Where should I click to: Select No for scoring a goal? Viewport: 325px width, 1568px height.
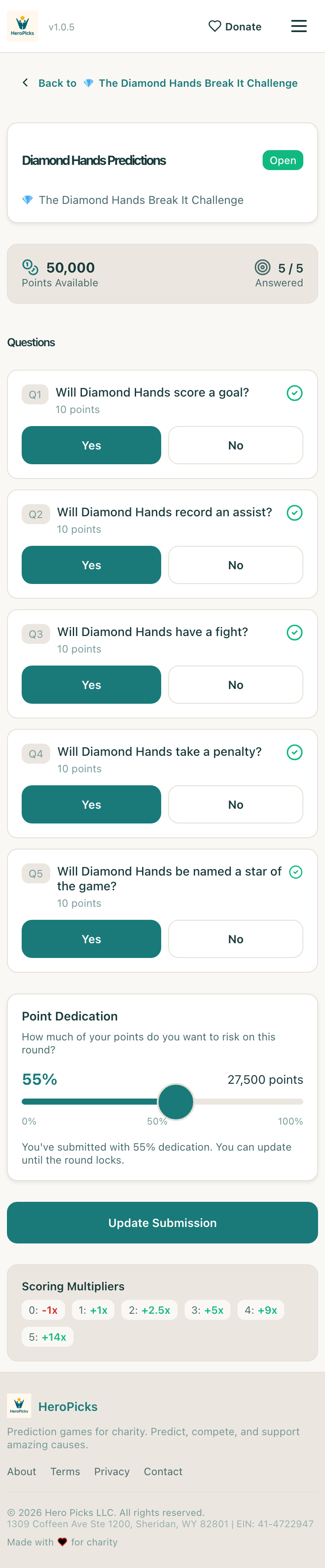click(235, 446)
